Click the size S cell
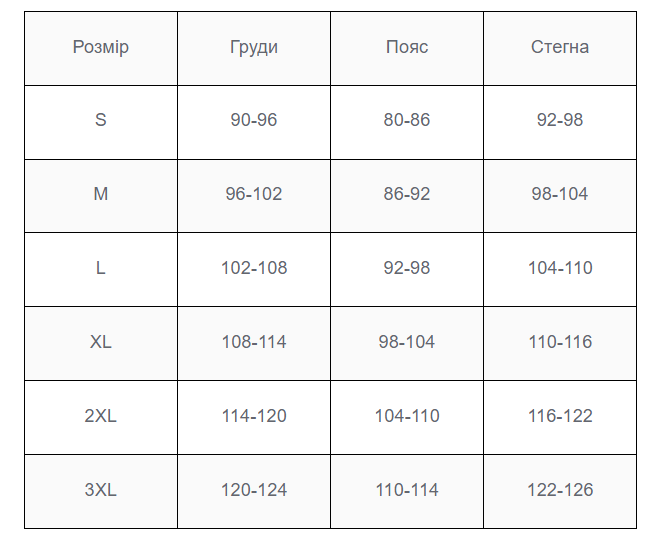This screenshot has height=543, width=656. (x=101, y=123)
